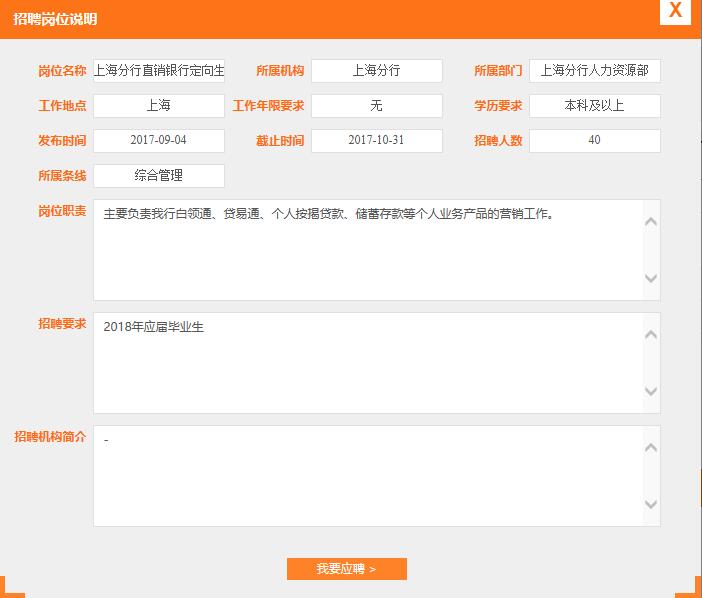Click the 招聘人数 field showing 40
Screen dimensions: 702x598
594,141
